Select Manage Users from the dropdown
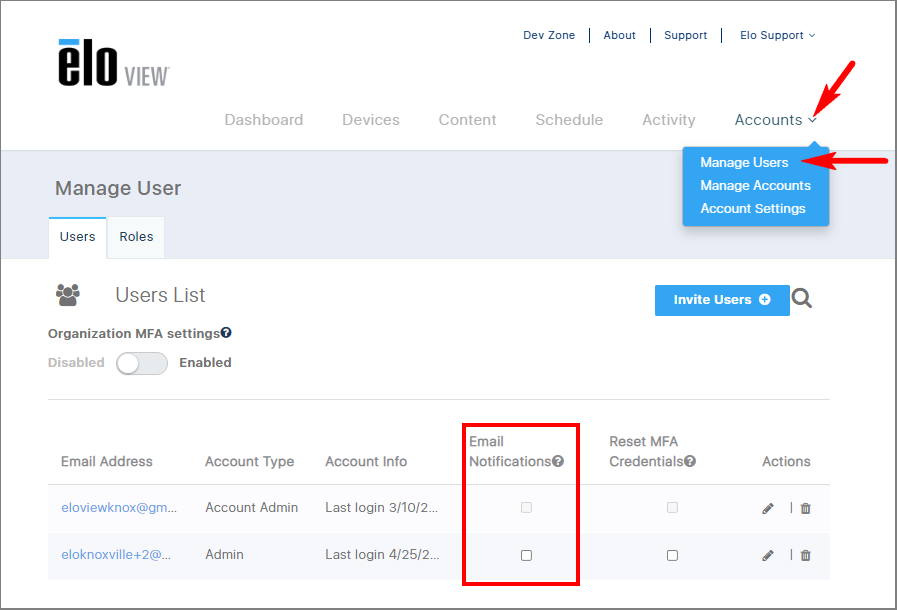The image size is (897, 610). [744, 163]
